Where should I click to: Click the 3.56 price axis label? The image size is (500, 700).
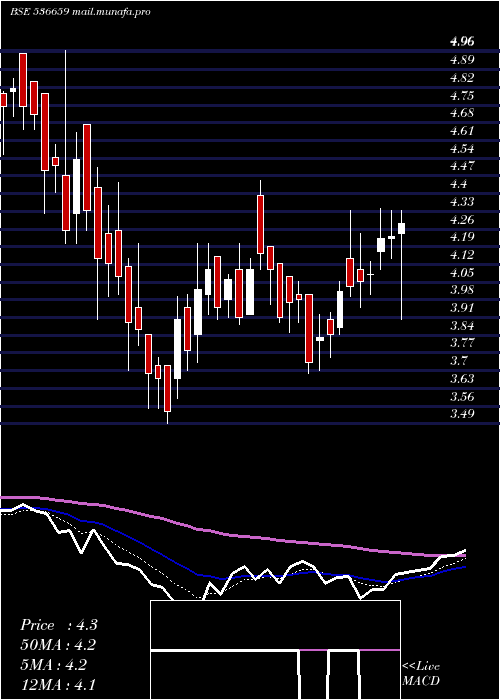(462, 397)
